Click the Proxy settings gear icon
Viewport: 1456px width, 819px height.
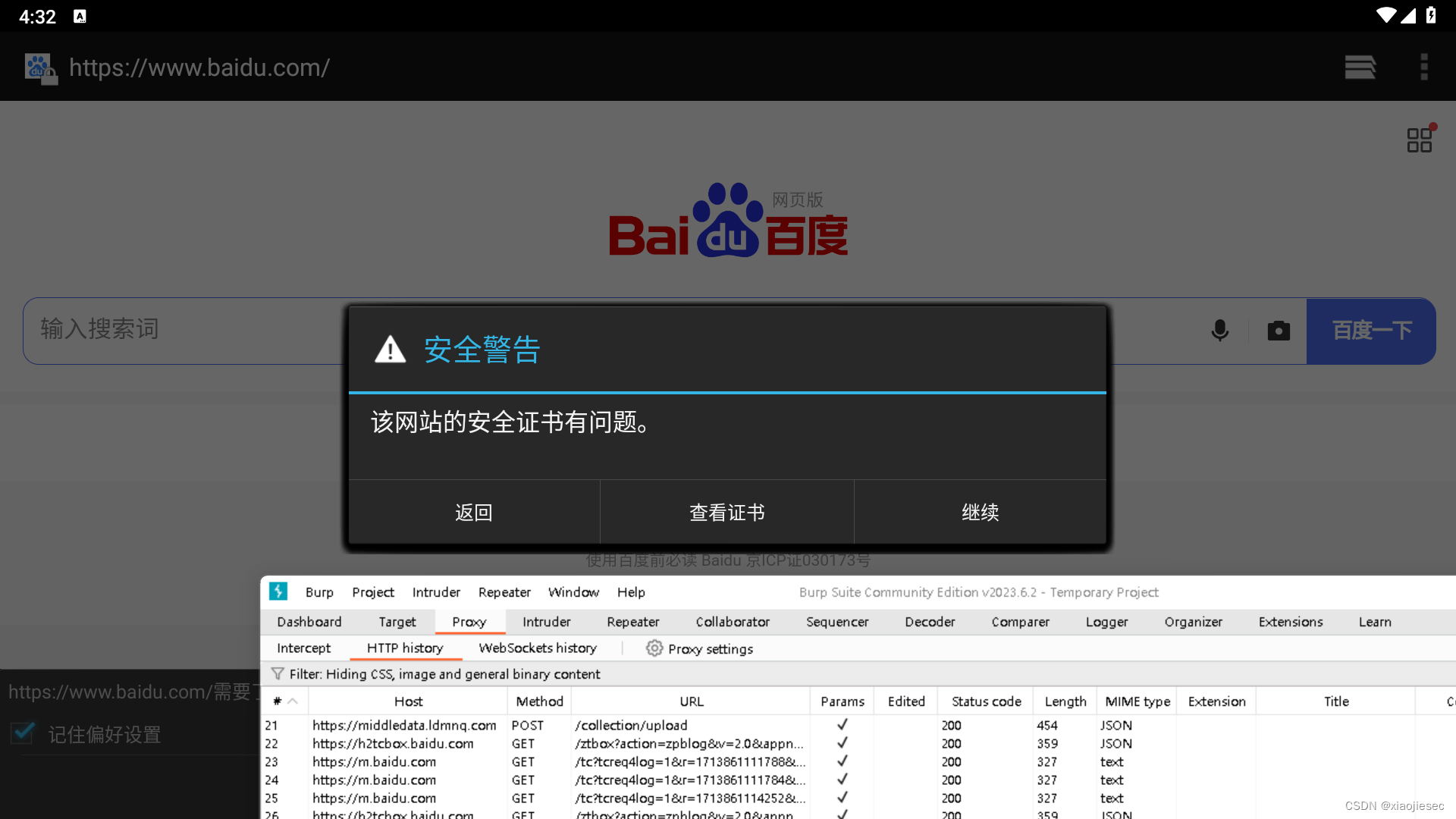click(654, 648)
